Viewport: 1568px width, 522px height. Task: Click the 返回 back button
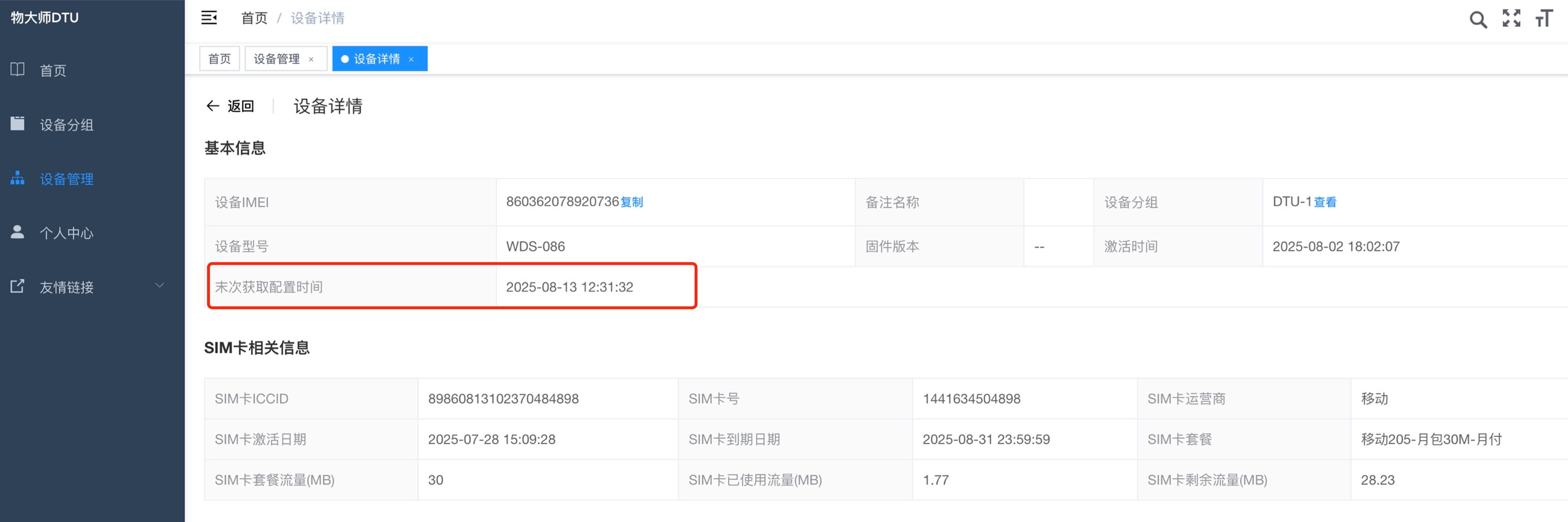click(230, 106)
